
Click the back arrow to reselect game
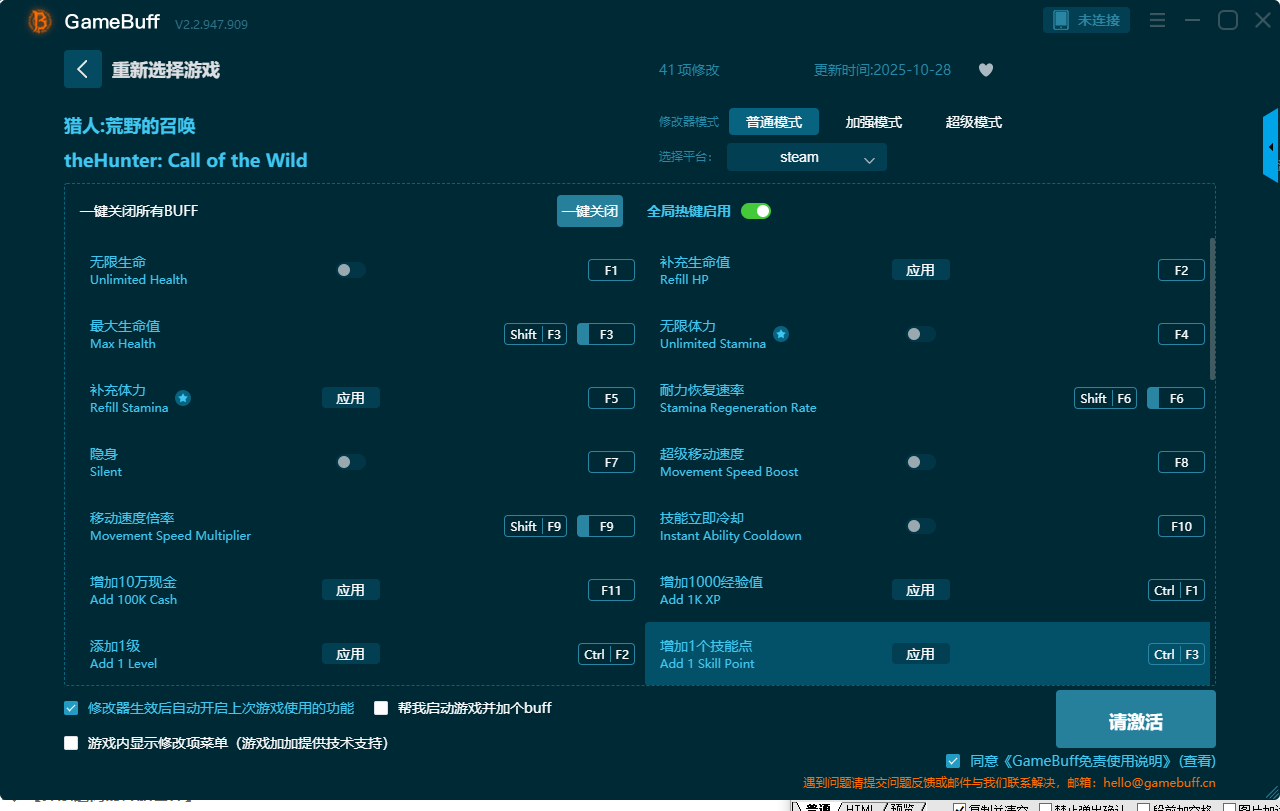click(82, 69)
